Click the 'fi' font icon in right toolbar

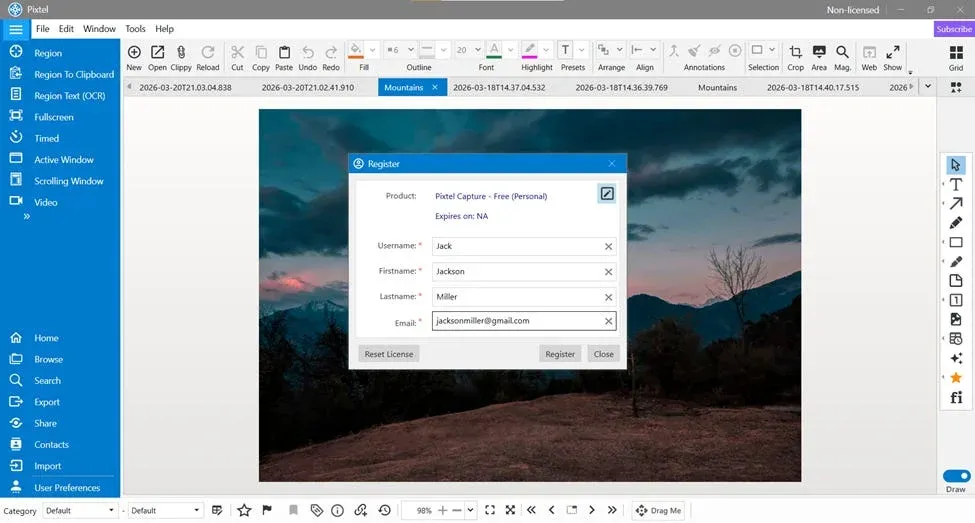click(x=956, y=397)
